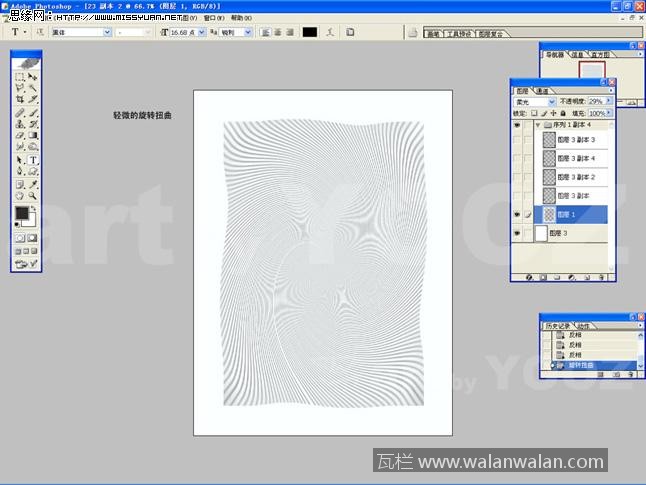Viewport: 646px width, 485px height.
Task: Click the 图层 3 副本 2 layer
Action: tap(575, 177)
